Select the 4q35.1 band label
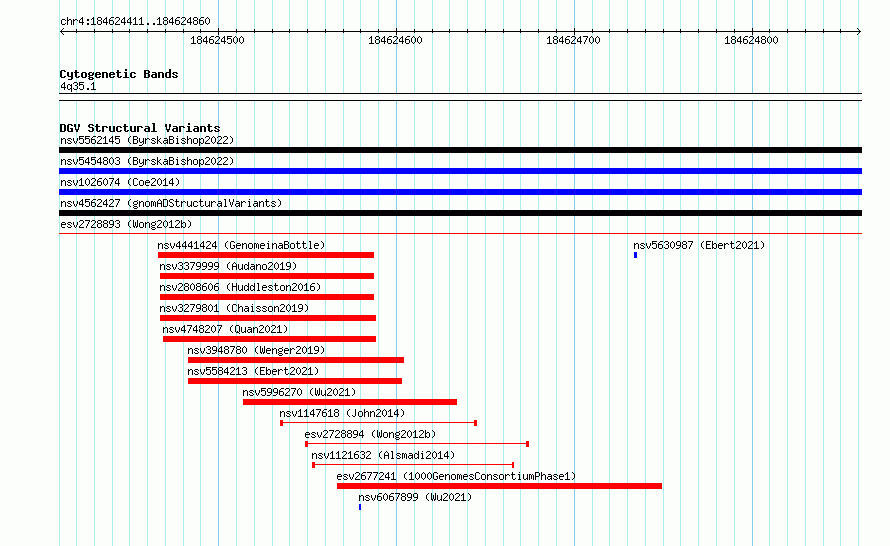Image resolution: width=890 pixels, height=546 pixels. tap(78, 86)
